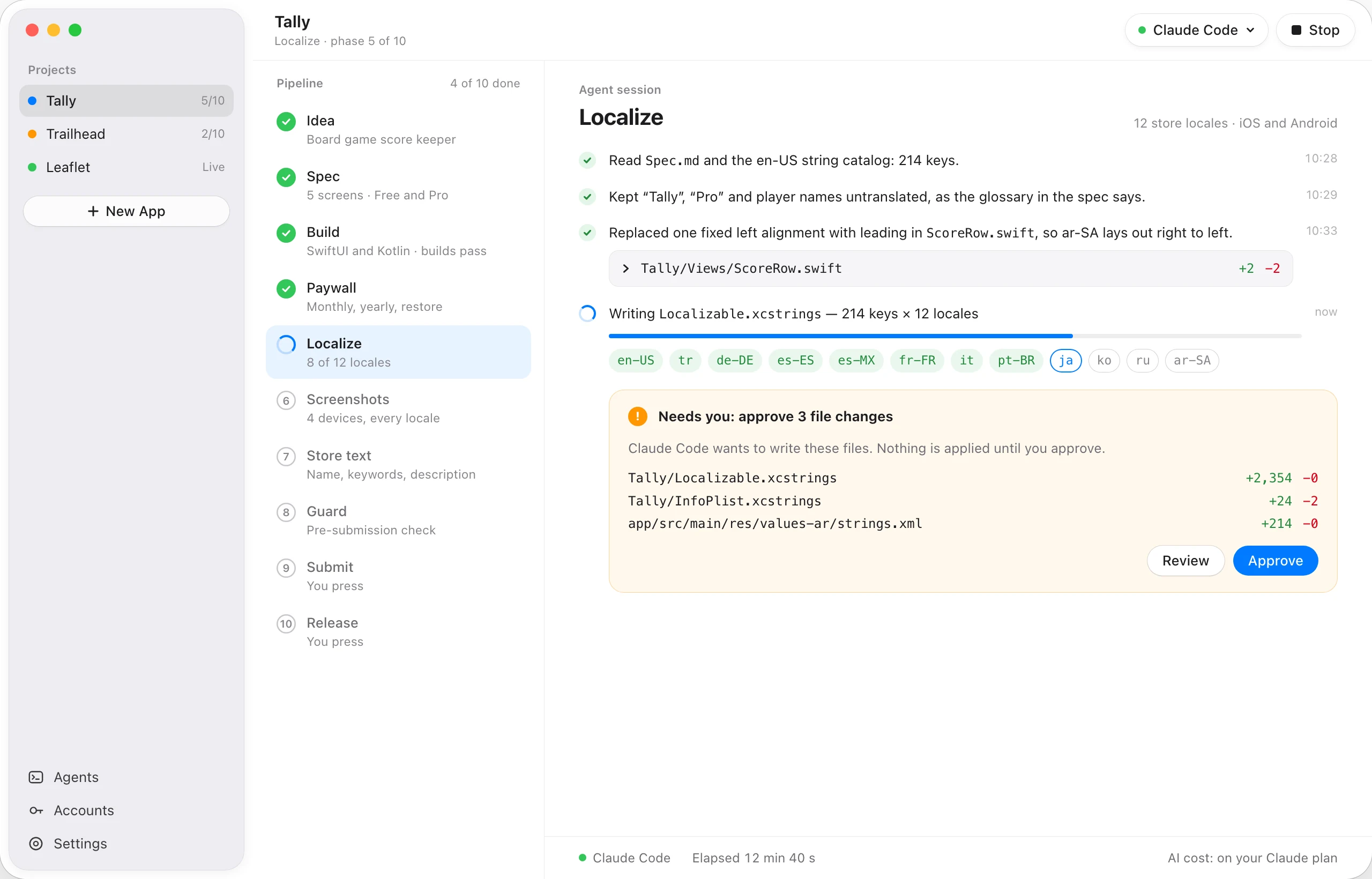This screenshot has width=1372, height=879.
Task: Open the Agents terminal icon in sidebar
Action: click(36, 777)
